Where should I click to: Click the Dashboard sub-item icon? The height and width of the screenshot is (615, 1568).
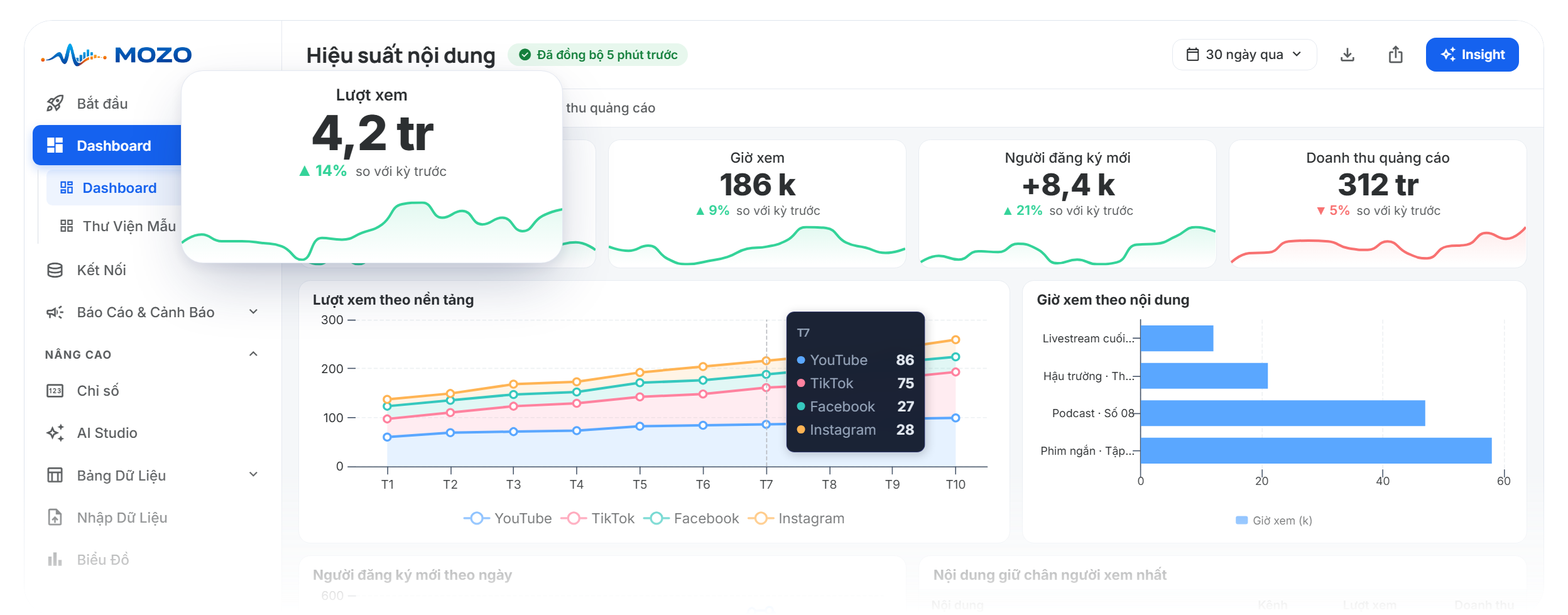(67, 188)
